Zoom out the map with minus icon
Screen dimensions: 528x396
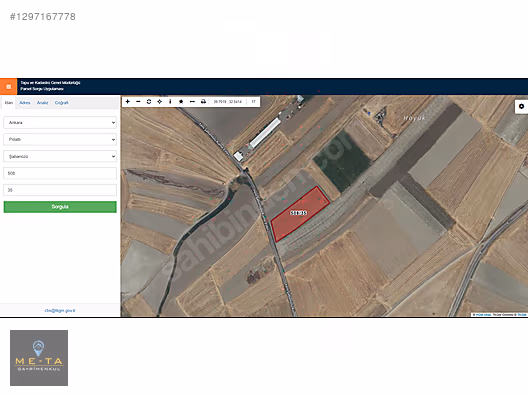point(138,101)
